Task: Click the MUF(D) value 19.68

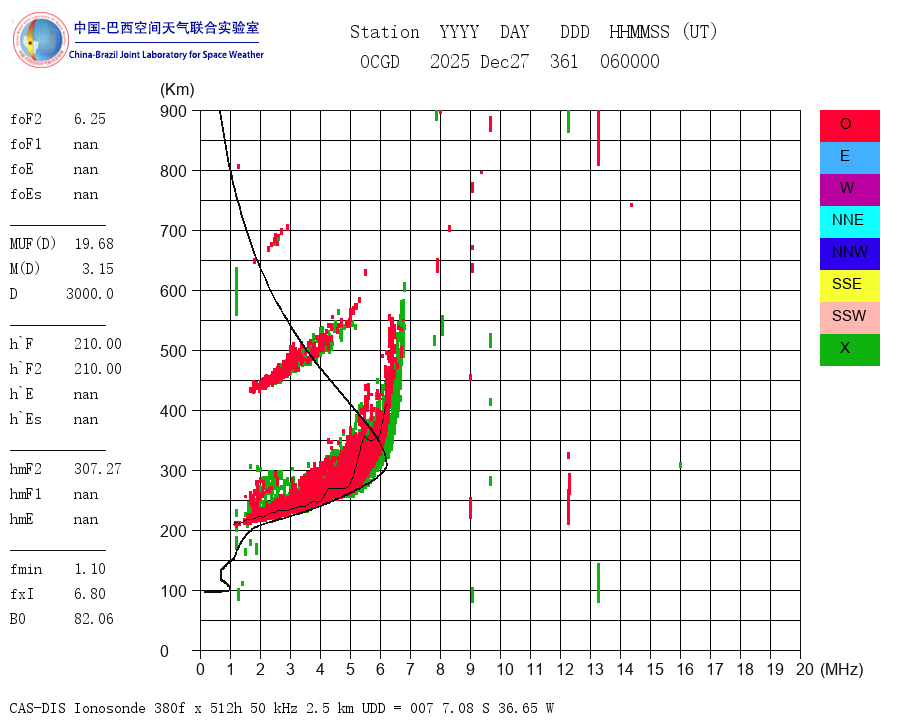Action: click(94, 244)
